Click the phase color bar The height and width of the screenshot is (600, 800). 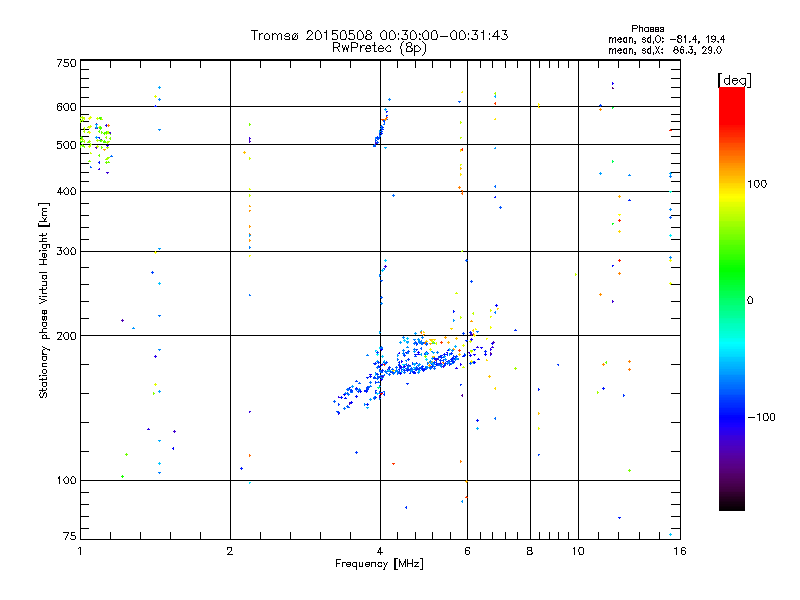tap(732, 299)
